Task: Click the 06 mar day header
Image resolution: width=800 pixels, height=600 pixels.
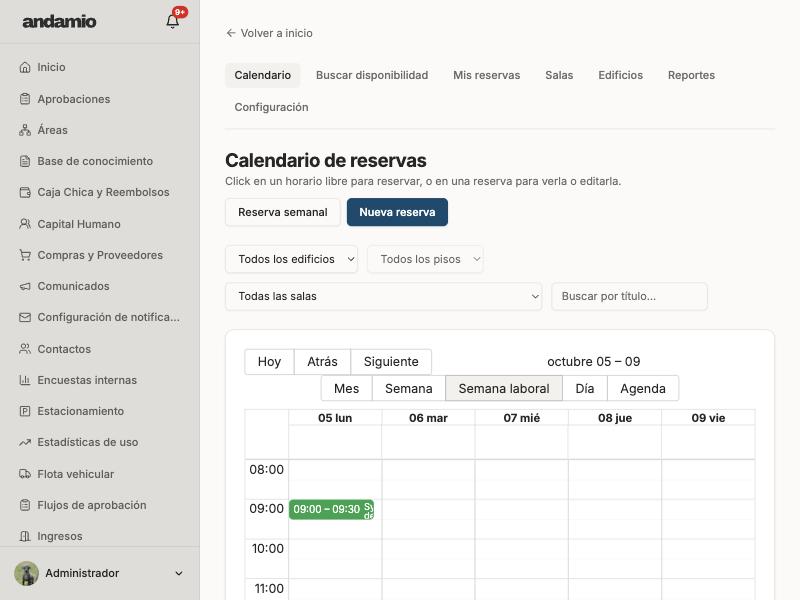Action: (428, 418)
